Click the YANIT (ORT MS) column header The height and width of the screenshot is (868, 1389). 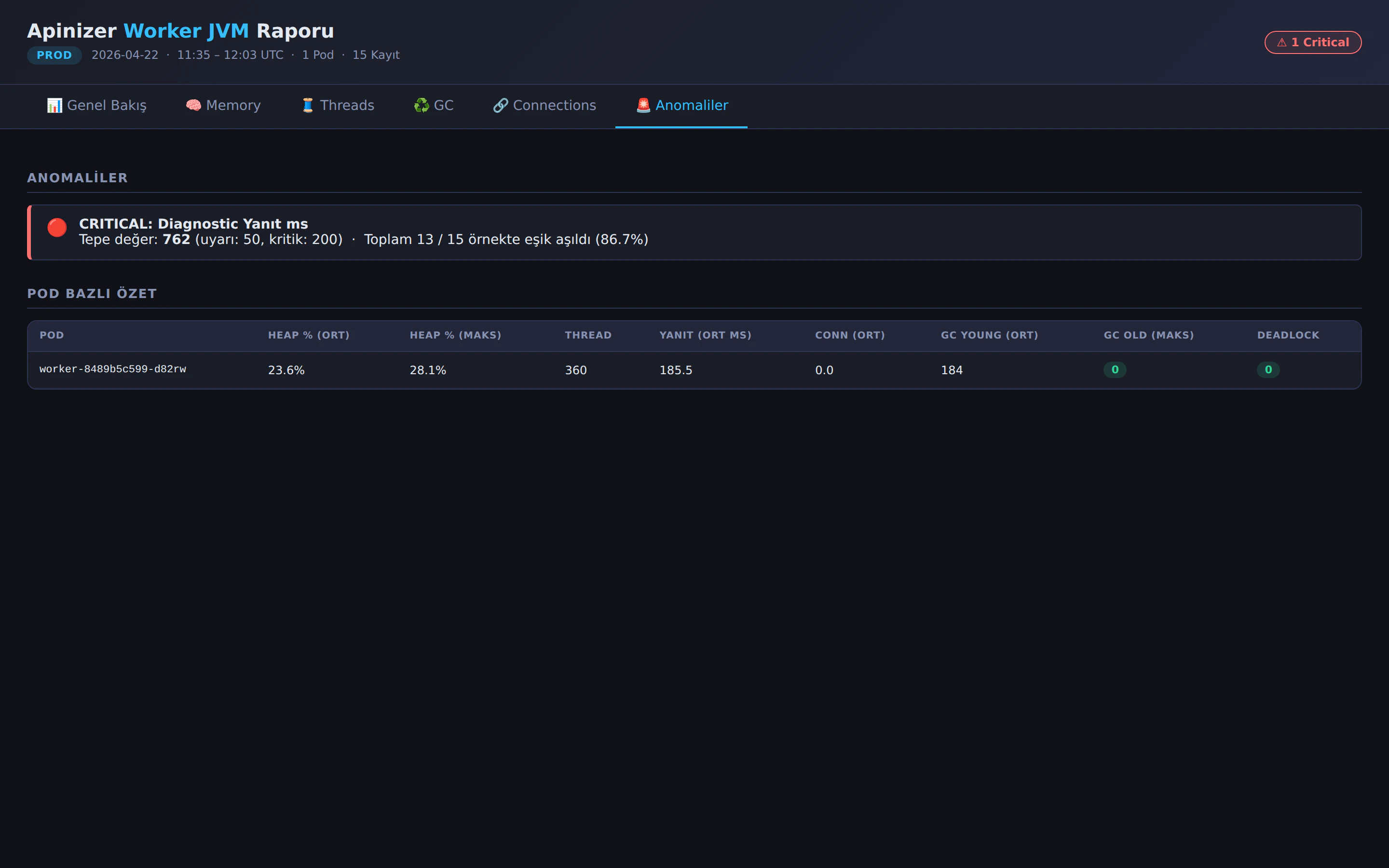click(705, 335)
